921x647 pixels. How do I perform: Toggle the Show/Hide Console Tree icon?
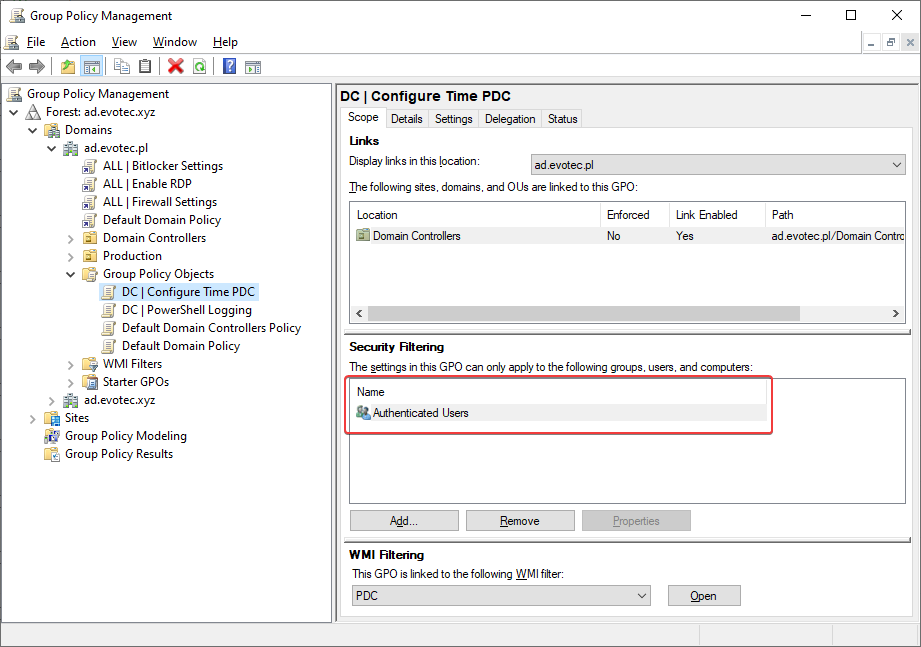[90, 67]
